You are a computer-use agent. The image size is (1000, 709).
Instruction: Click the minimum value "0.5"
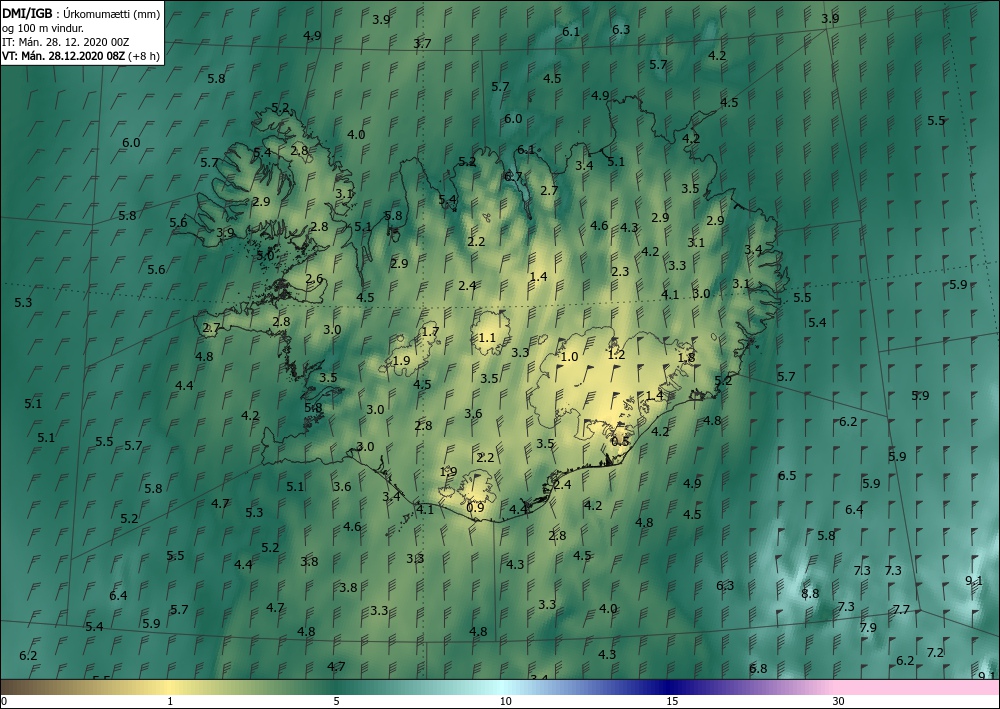620,442
